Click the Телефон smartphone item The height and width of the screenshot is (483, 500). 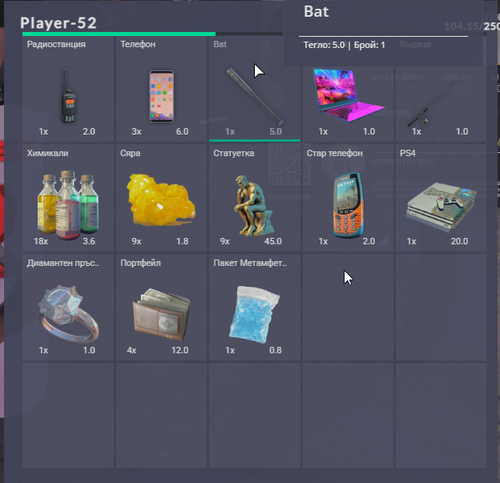pos(161,89)
